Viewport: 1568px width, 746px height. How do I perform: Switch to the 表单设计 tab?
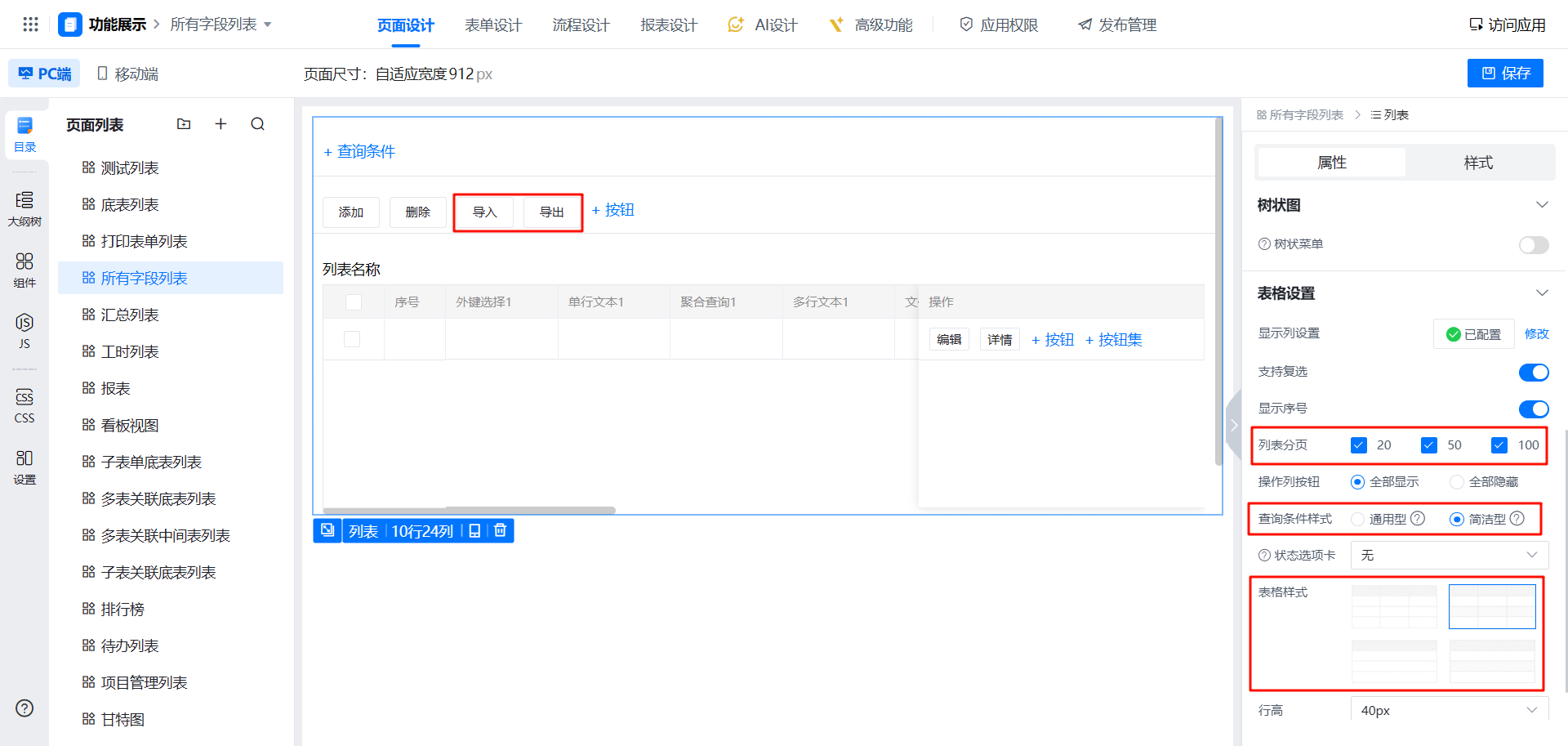point(492,25)
